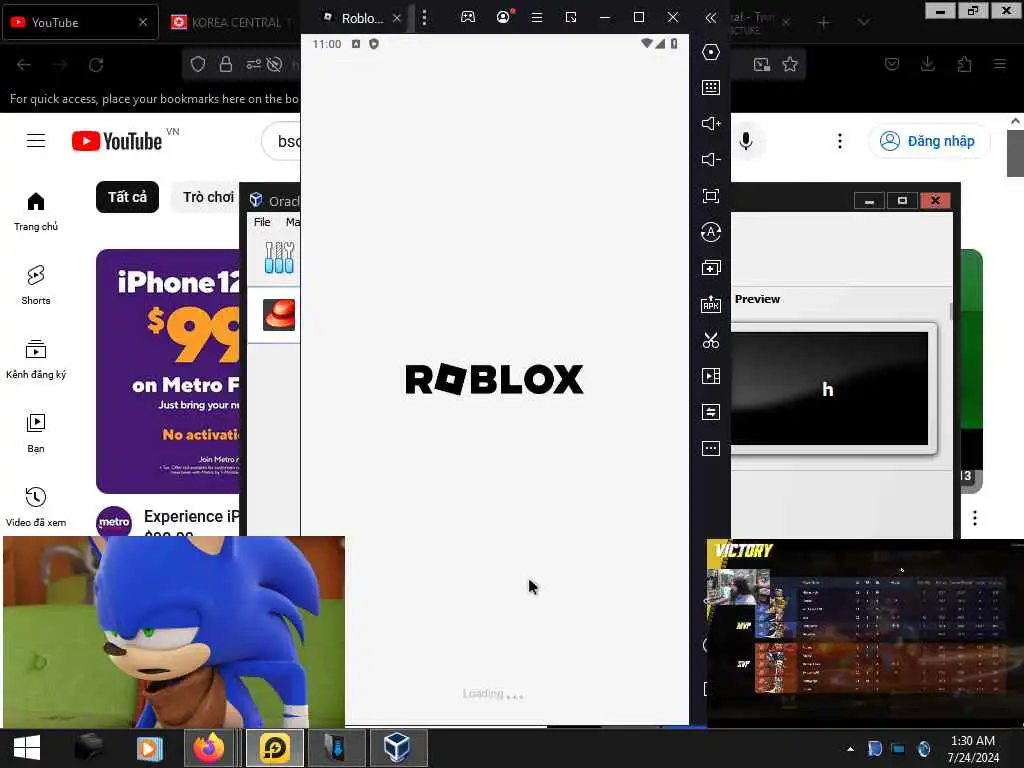The height and width of the screenshot is (768, 1024).
Task: Click the LDPlayer mini-window mode icon
Action: (571, 18)
